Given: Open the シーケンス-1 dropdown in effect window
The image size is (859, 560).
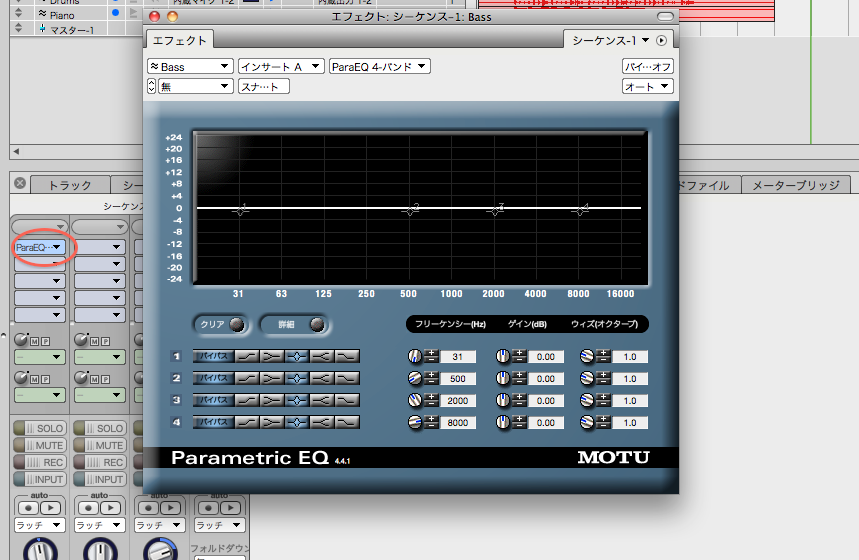Looking at the screenshot, I should coord(611,41).
